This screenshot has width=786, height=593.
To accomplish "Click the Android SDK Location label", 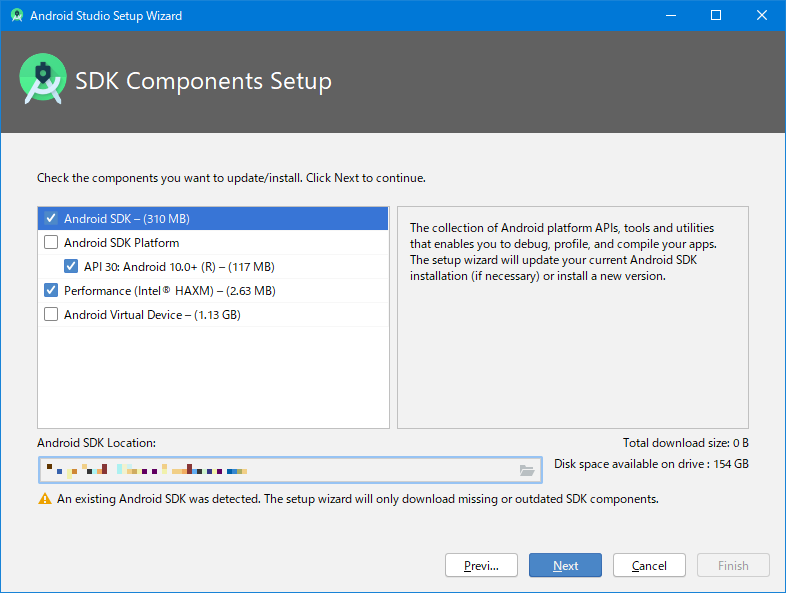I will (x=96, y=443).
